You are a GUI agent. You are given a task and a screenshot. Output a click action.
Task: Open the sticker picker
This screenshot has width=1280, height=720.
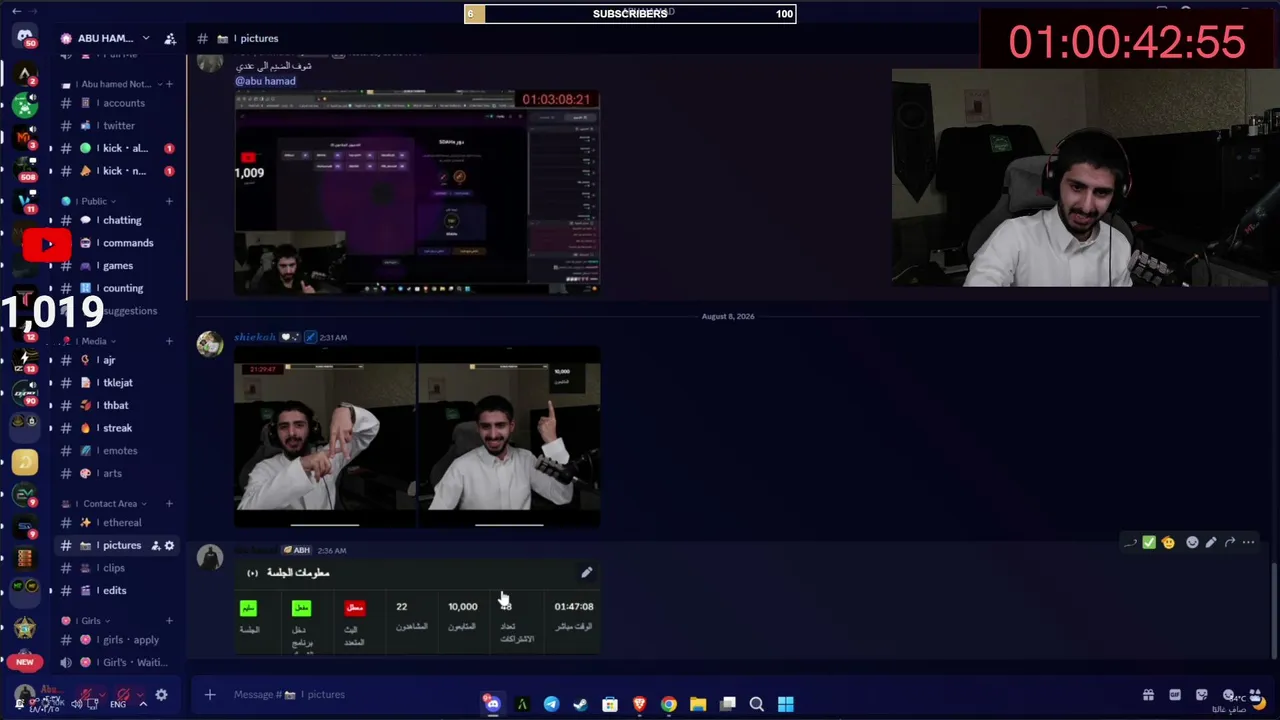[x=1202, y=695]
